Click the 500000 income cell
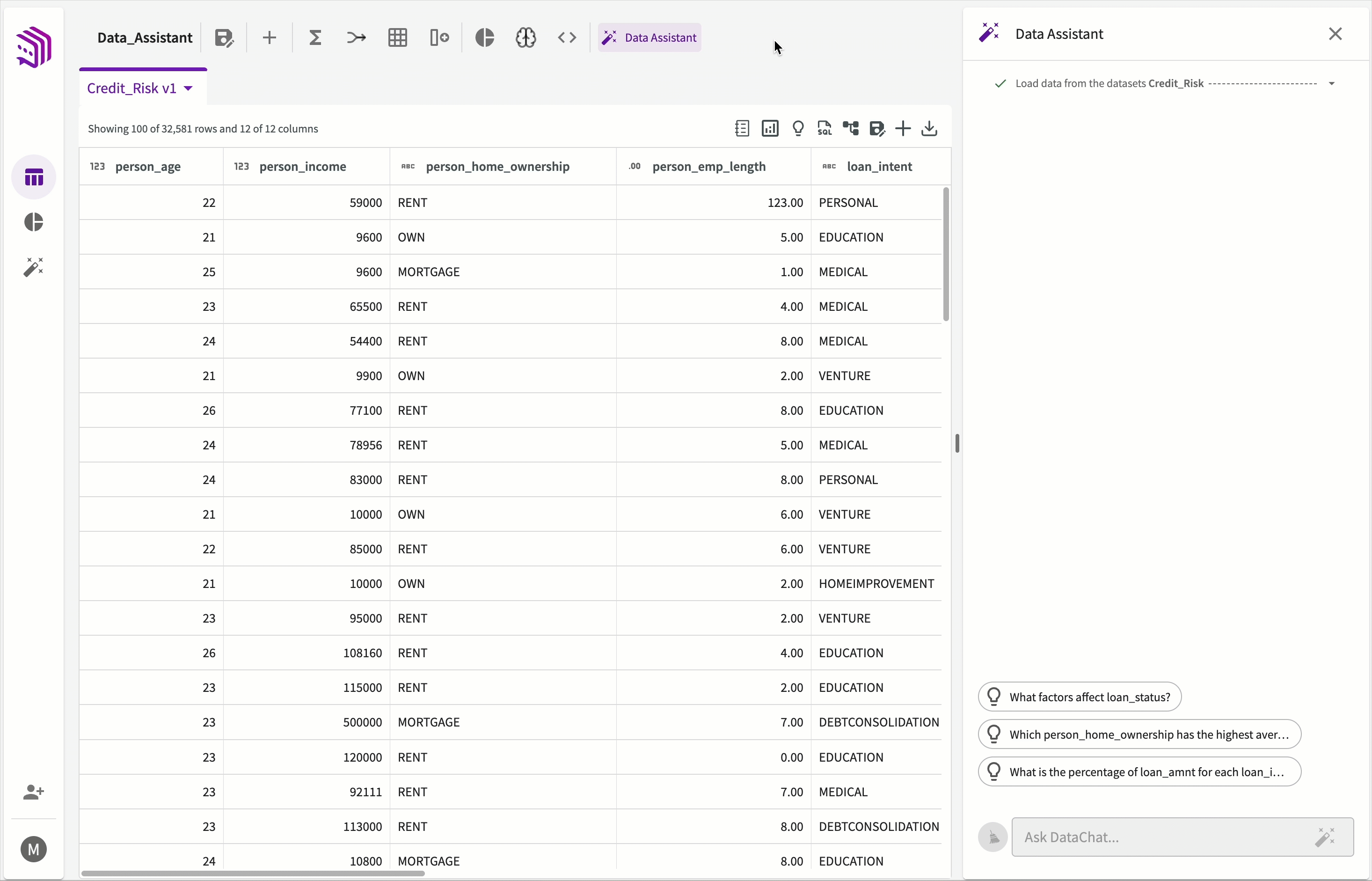Screen dimensions: 1372x881 coord(307,722)
